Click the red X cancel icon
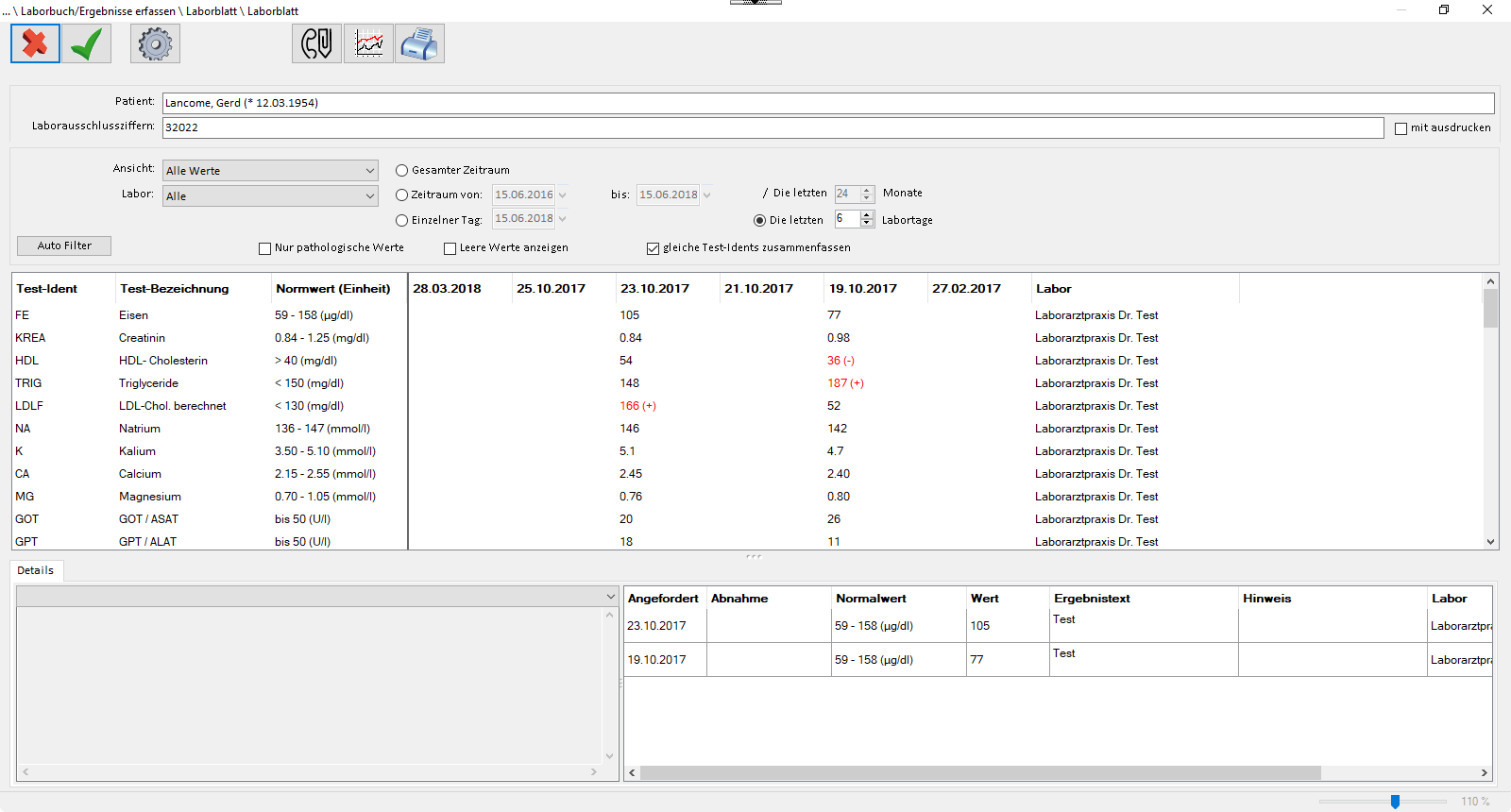Screen dimensions: 1511x812 click(x=36, y=43)
